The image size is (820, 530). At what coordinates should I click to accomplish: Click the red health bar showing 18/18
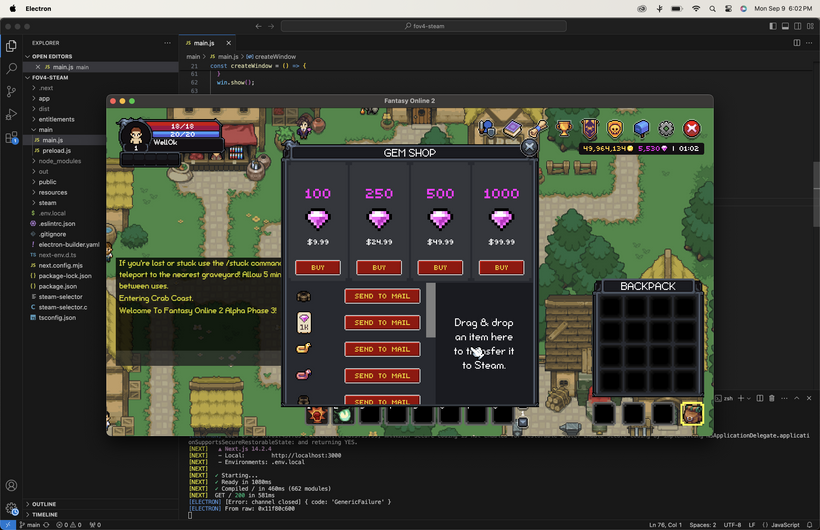point(182,126)
